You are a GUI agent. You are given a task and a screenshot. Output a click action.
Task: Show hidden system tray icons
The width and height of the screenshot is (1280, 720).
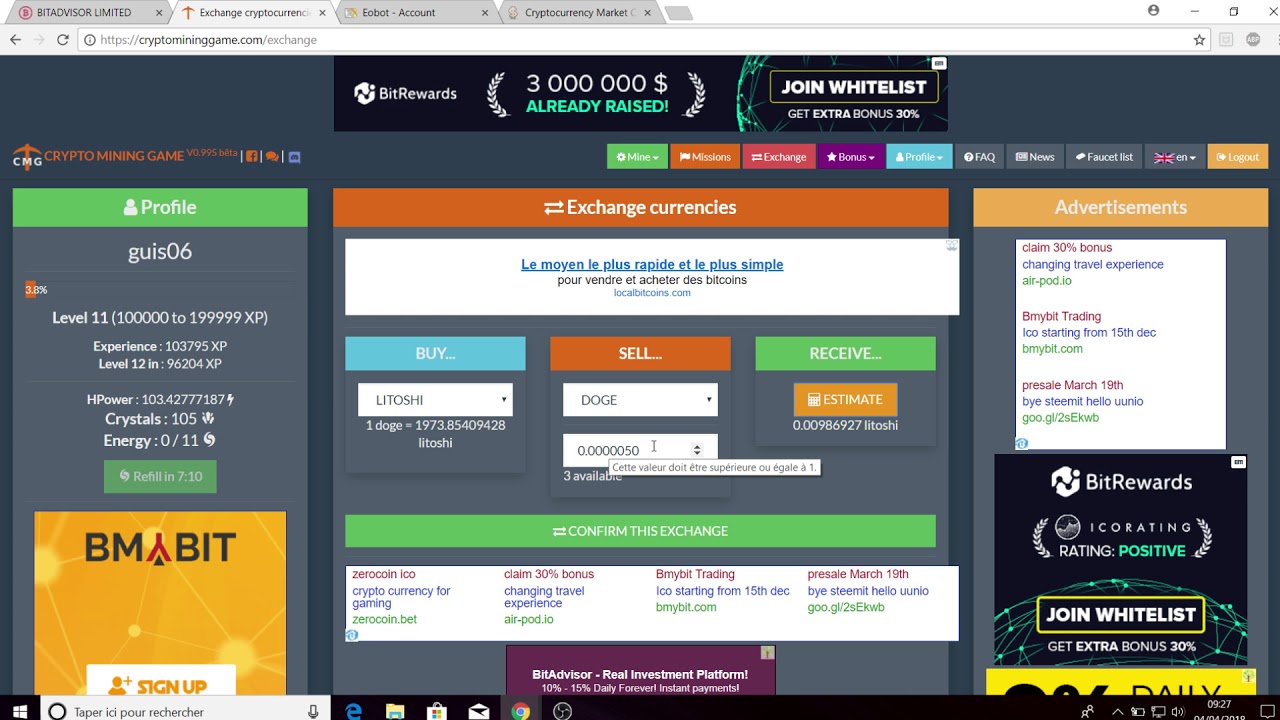[x=1116, y=712]
